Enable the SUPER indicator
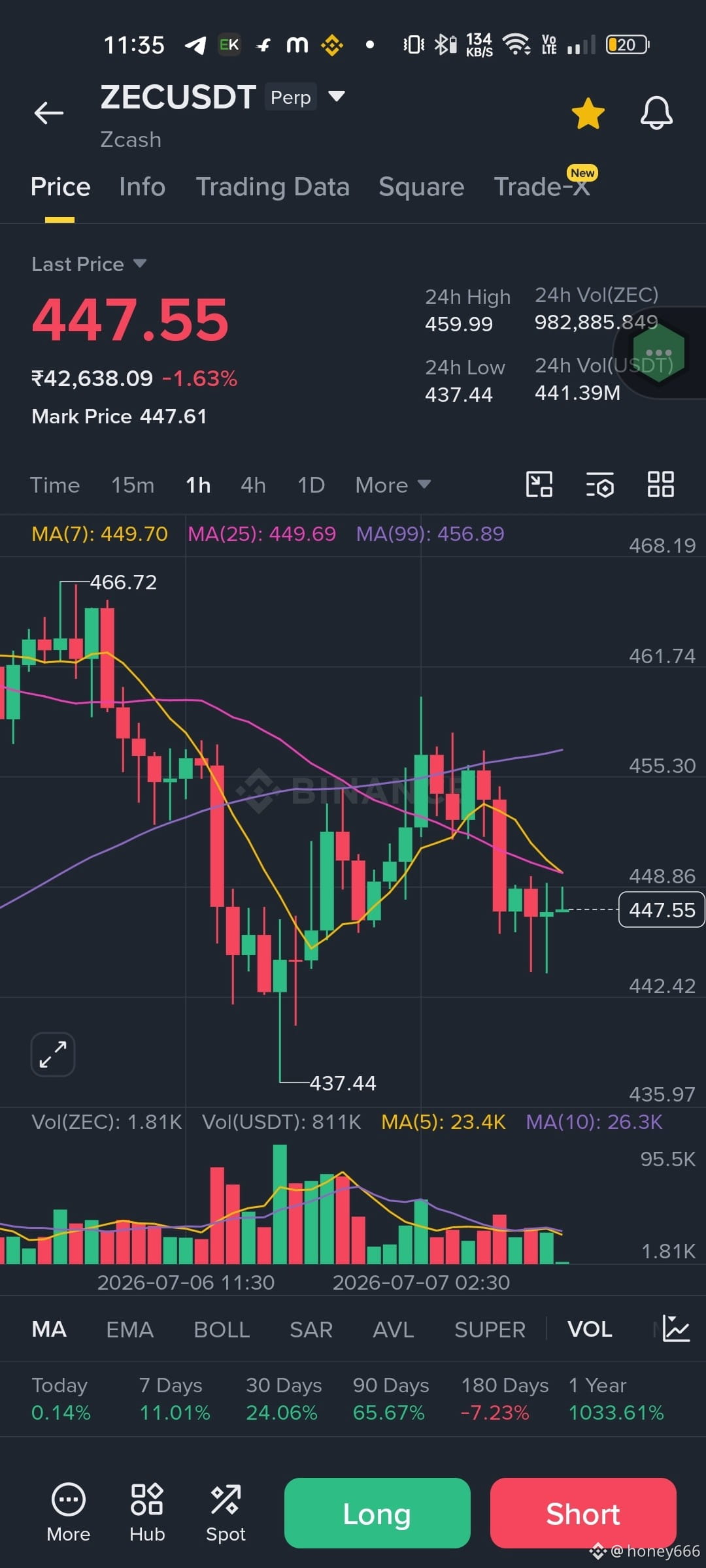706x1568 pixels. tap(490, 1330)
